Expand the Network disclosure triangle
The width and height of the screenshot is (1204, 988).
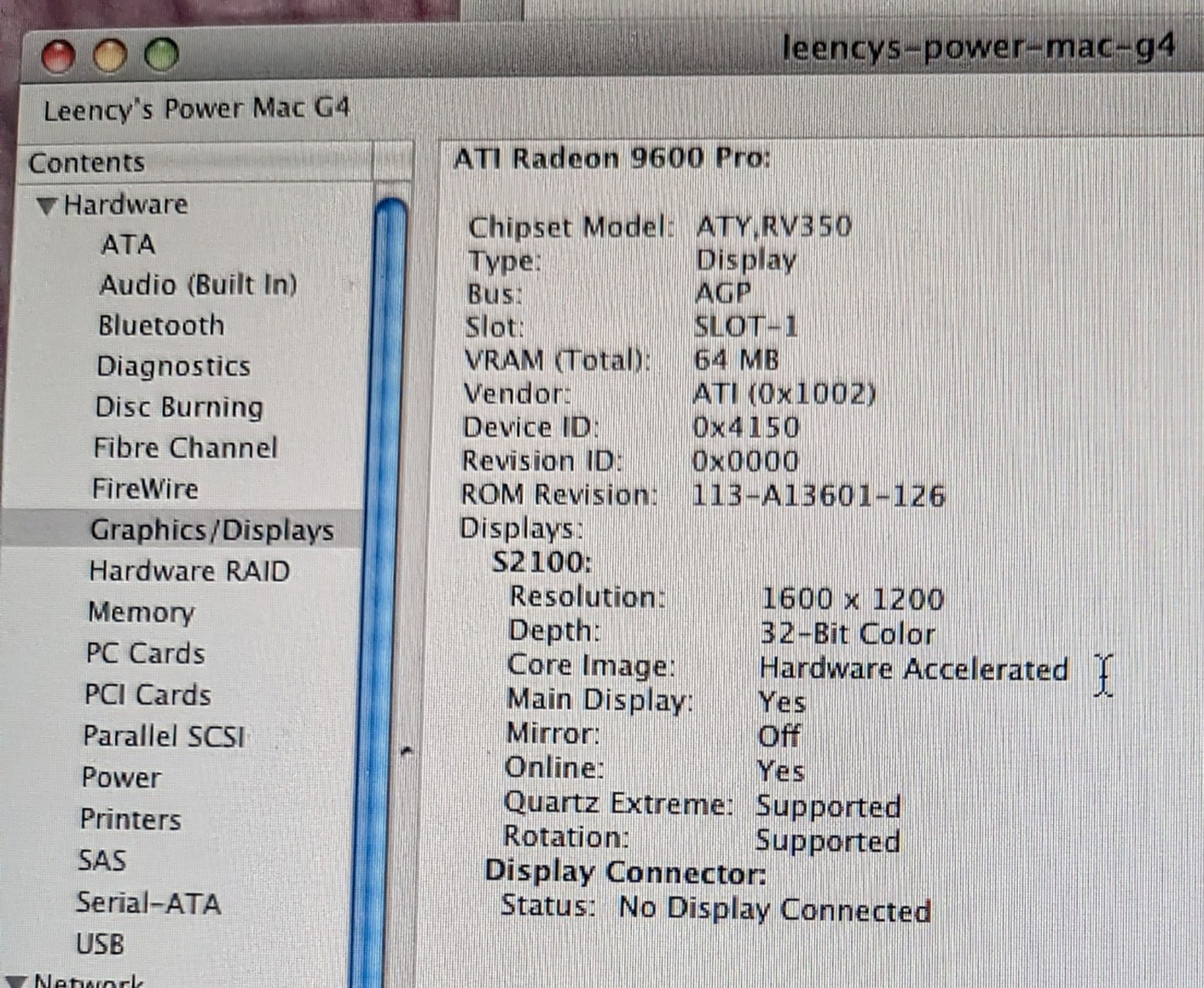pyautogui.click(x=17, y=981)
